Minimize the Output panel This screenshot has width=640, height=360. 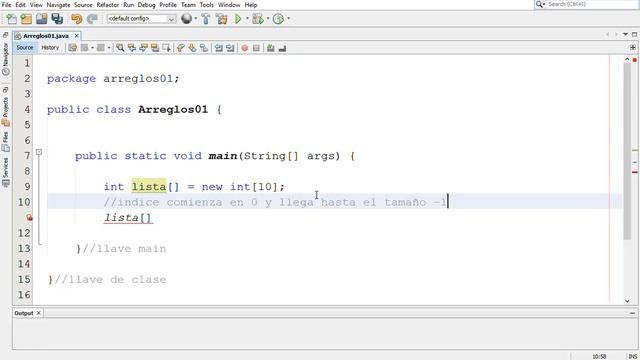[x=632, y=313]
